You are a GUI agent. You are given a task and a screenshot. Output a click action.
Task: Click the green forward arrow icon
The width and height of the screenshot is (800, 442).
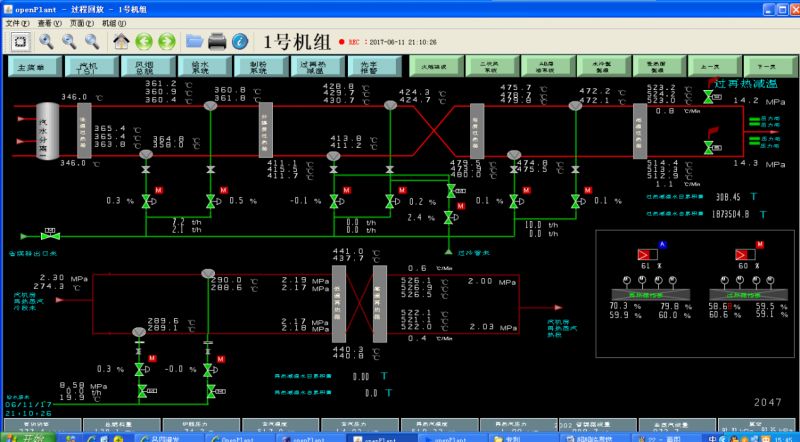pos(167,41)
